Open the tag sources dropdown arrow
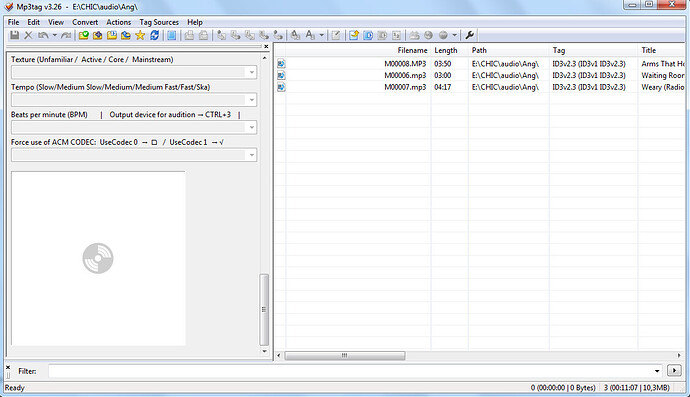The width and height of the screenshot is (690, 397). pos(455,35)
